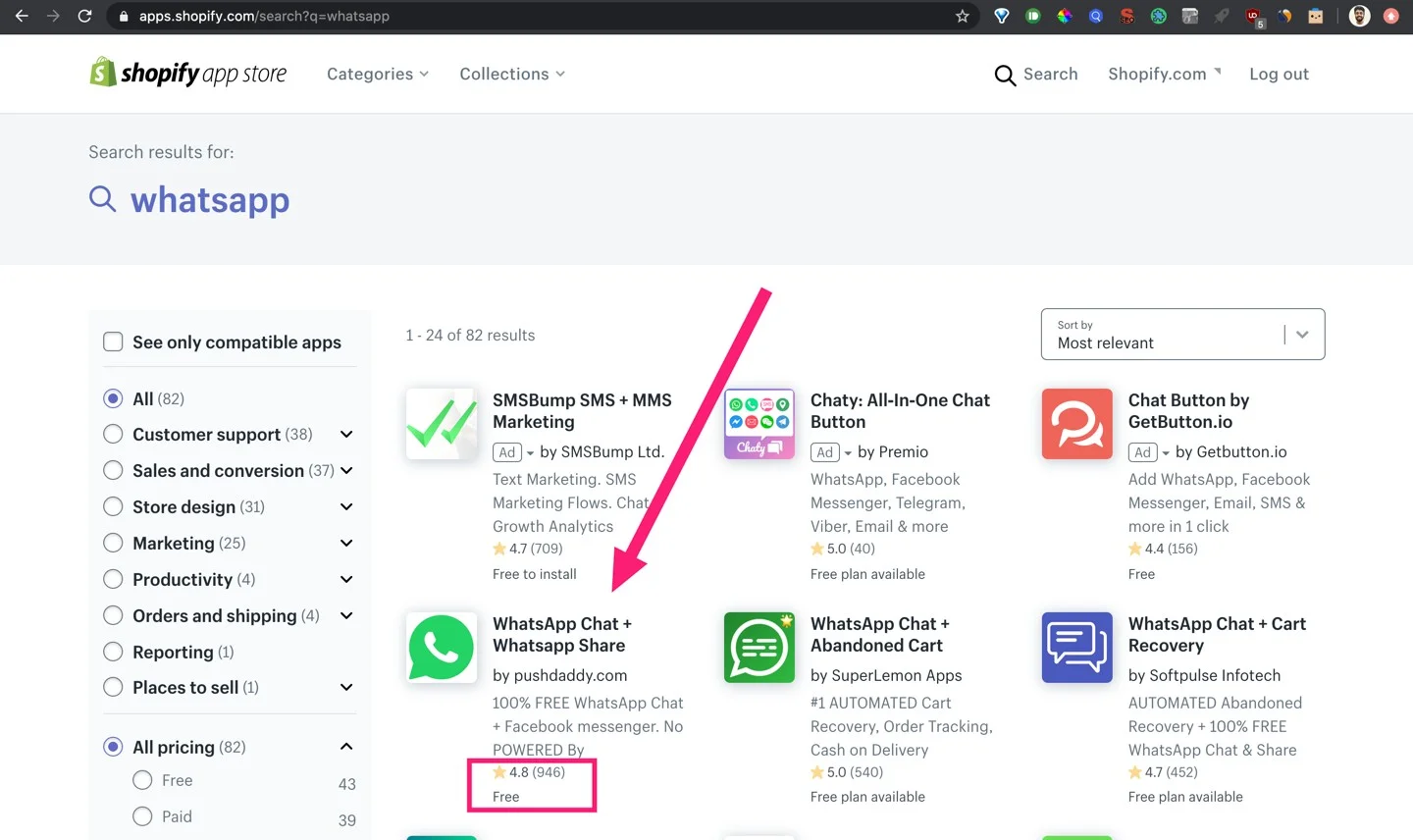Expand the Marketing category chevron
Screen dimensions: 1413x840
point(346,544)
